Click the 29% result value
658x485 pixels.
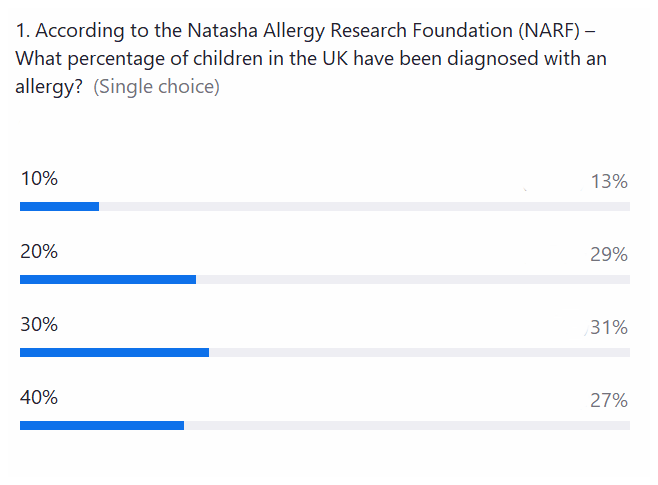coord(608,254)
